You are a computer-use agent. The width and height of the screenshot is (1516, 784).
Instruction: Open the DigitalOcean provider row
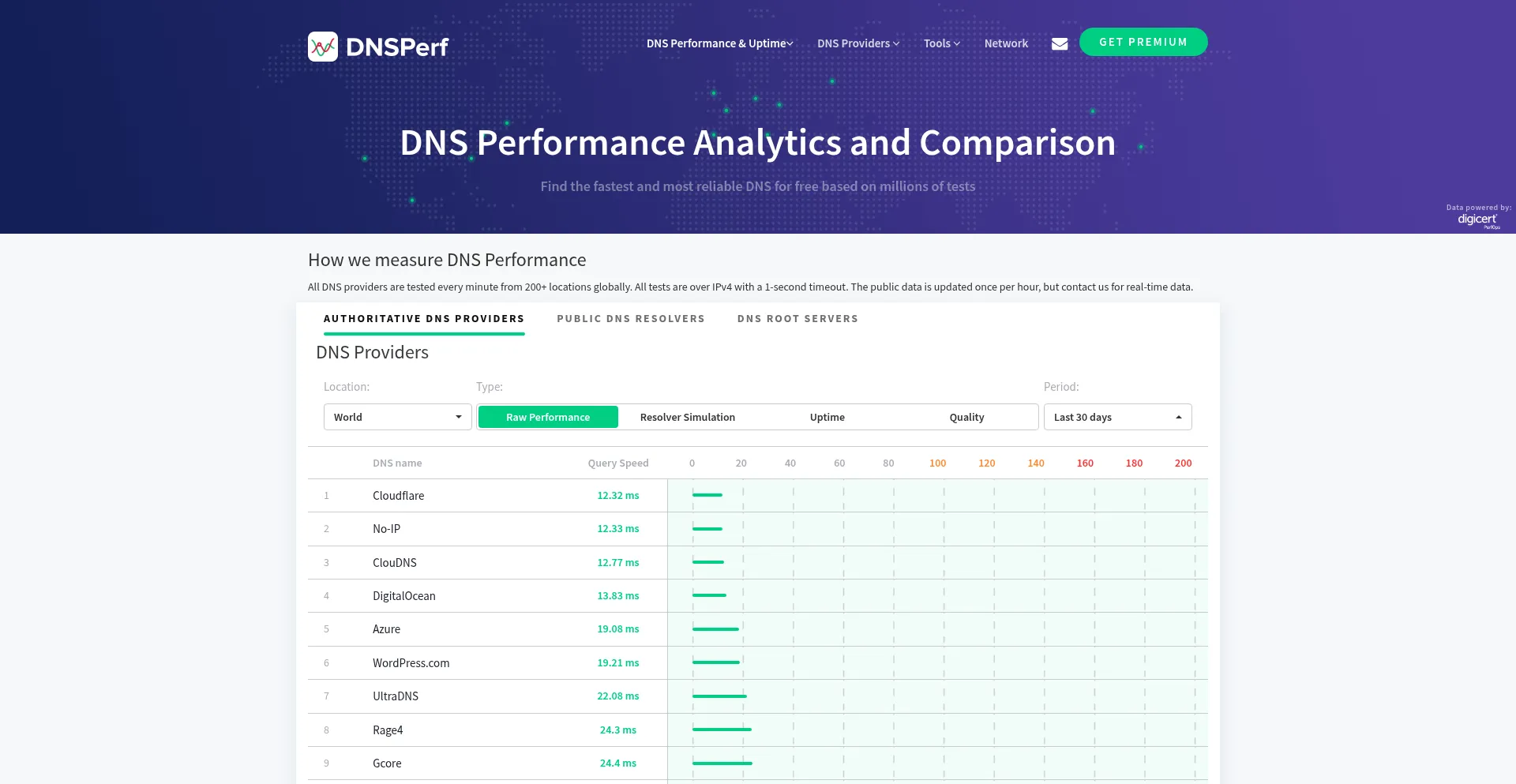coord(403,596)
